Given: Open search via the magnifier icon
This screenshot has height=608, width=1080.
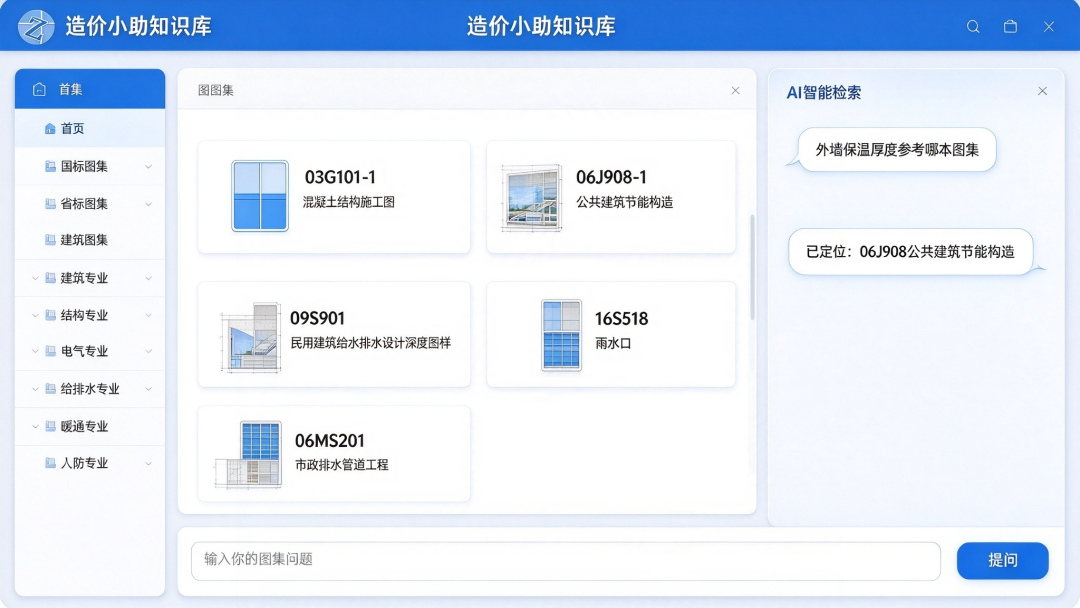Looking at the screenshot, I should click(x=973, y=26).
